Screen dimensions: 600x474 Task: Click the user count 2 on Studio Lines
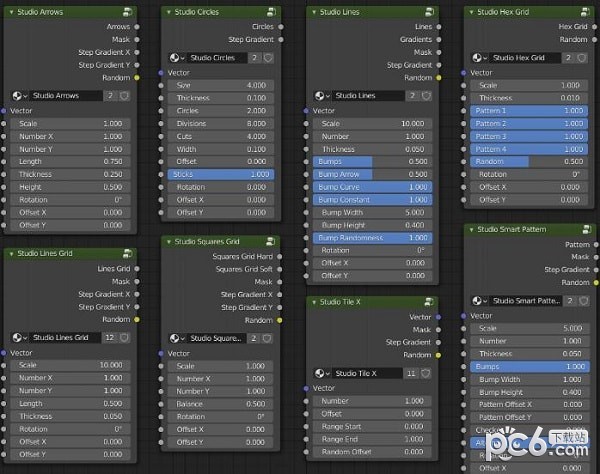pyautogui.click(x=412, y=96)
